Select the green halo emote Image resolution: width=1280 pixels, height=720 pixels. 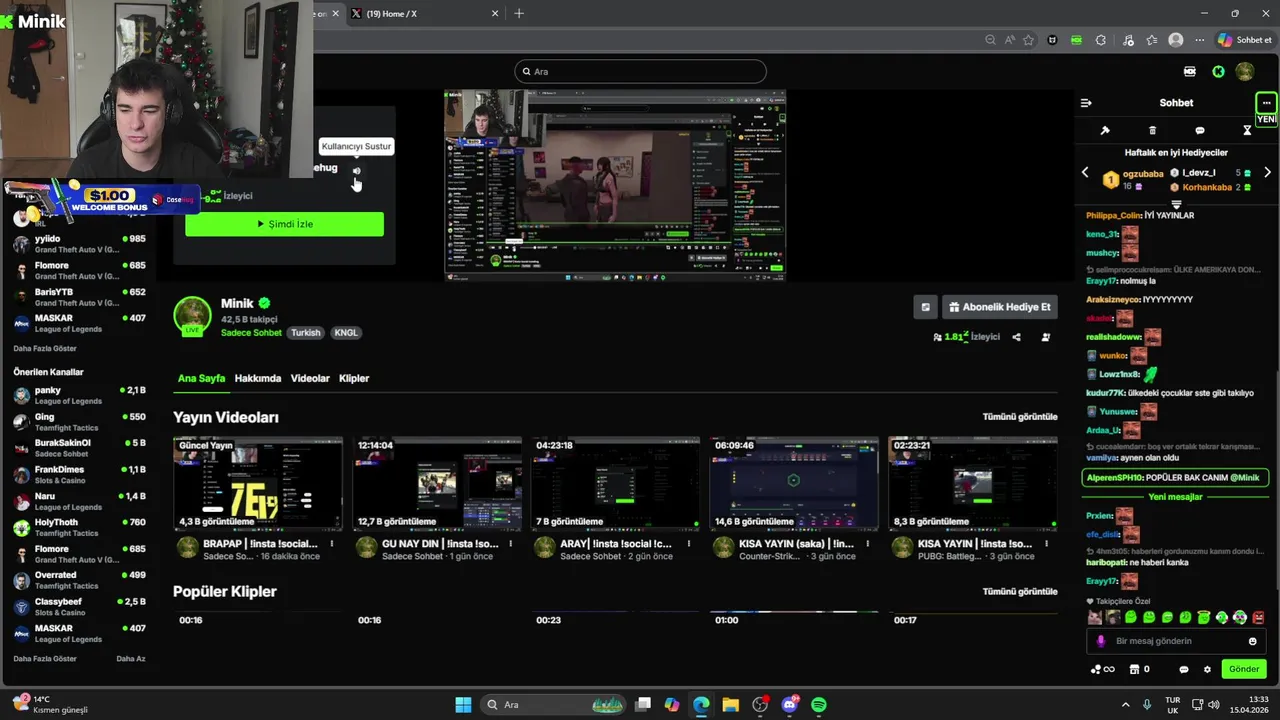pyautogui.click(x=1204, y=617)
